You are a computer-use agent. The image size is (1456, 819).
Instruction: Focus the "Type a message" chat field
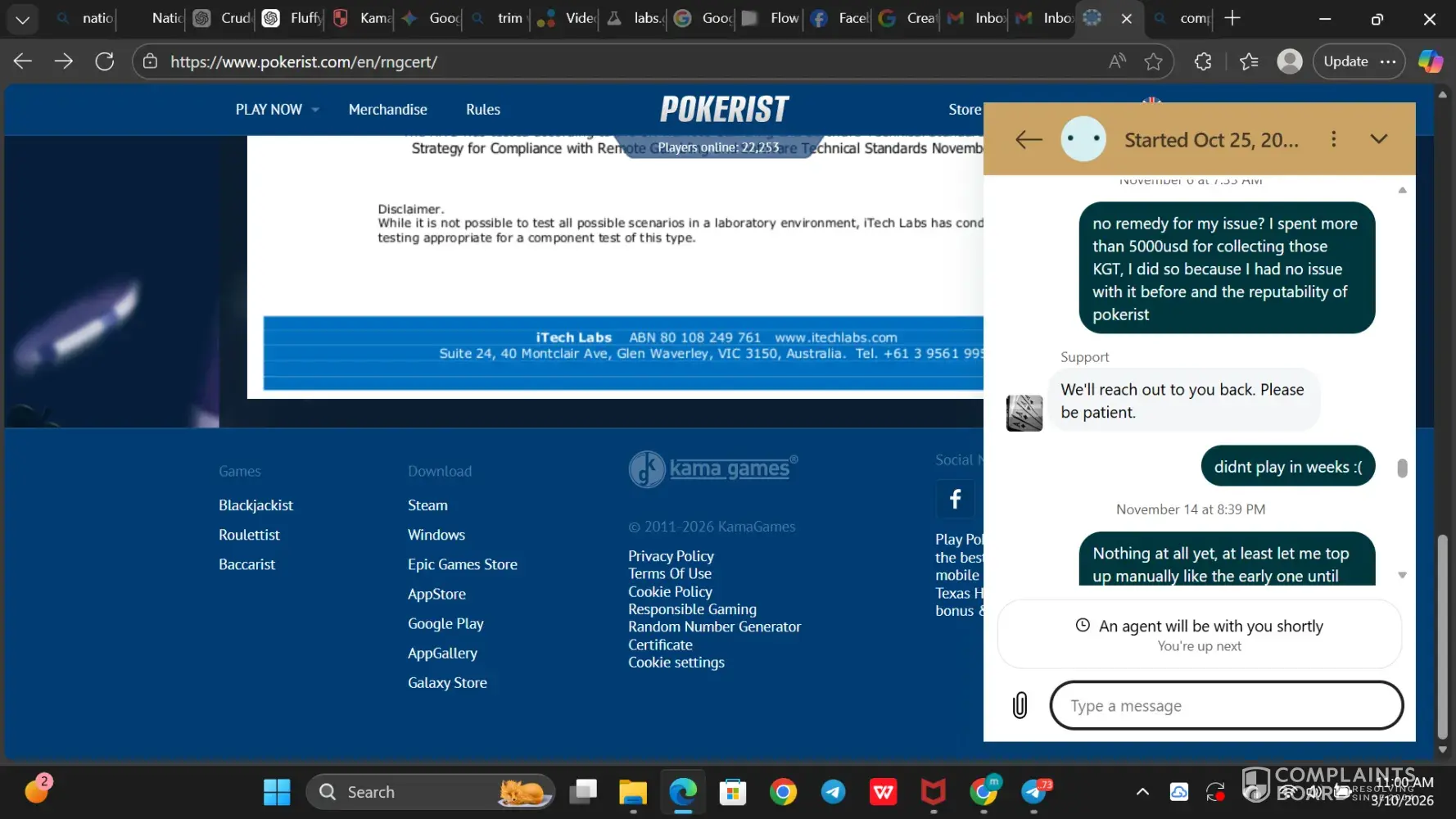[1227, 705]
